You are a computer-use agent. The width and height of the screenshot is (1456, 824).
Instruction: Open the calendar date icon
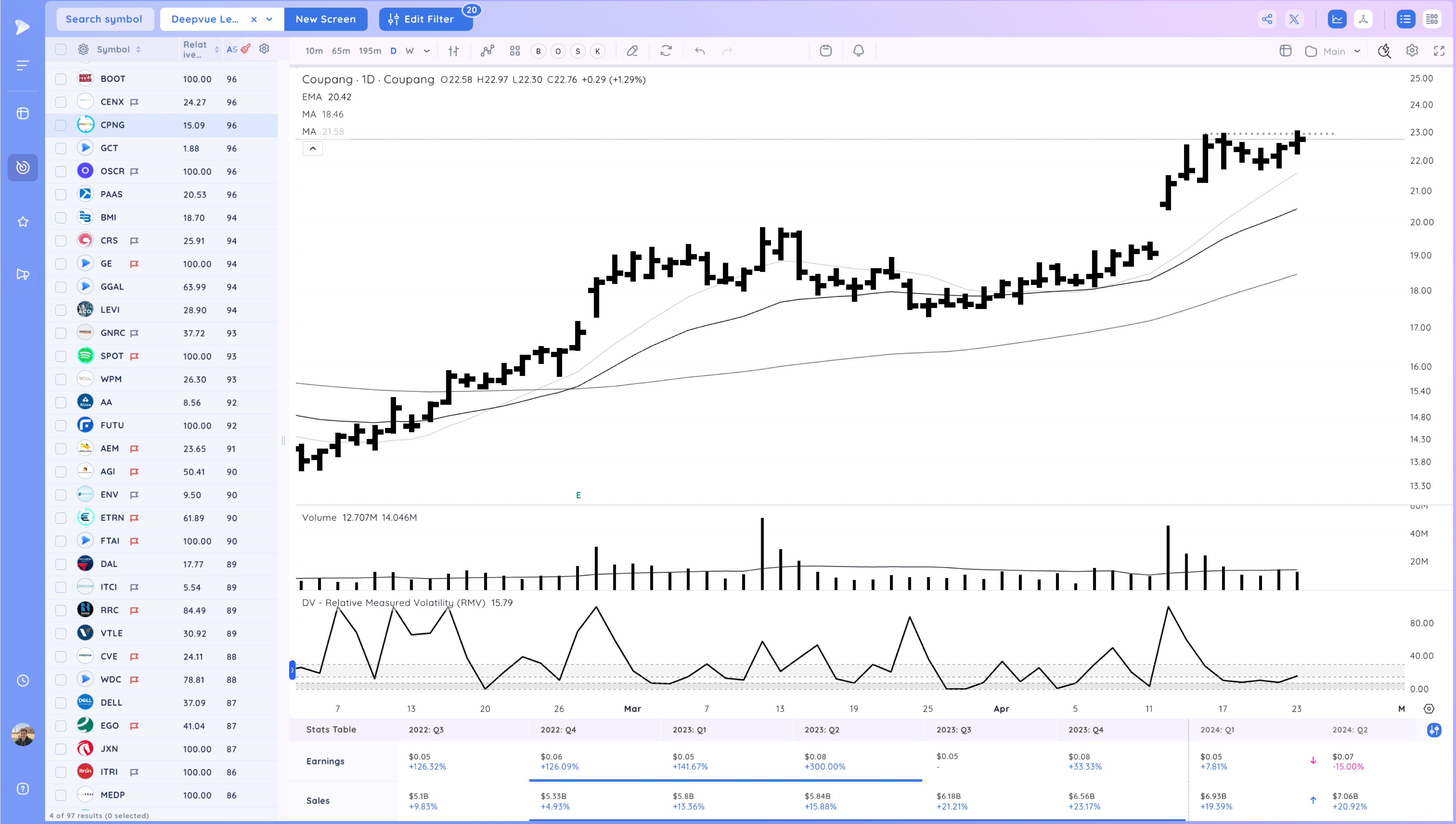tap(826, 51)
